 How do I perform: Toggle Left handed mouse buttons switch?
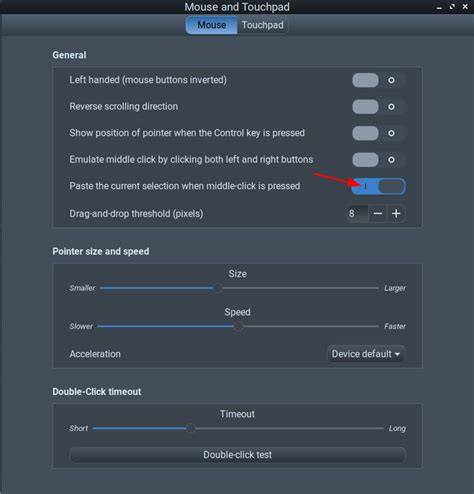click(379, 80)
